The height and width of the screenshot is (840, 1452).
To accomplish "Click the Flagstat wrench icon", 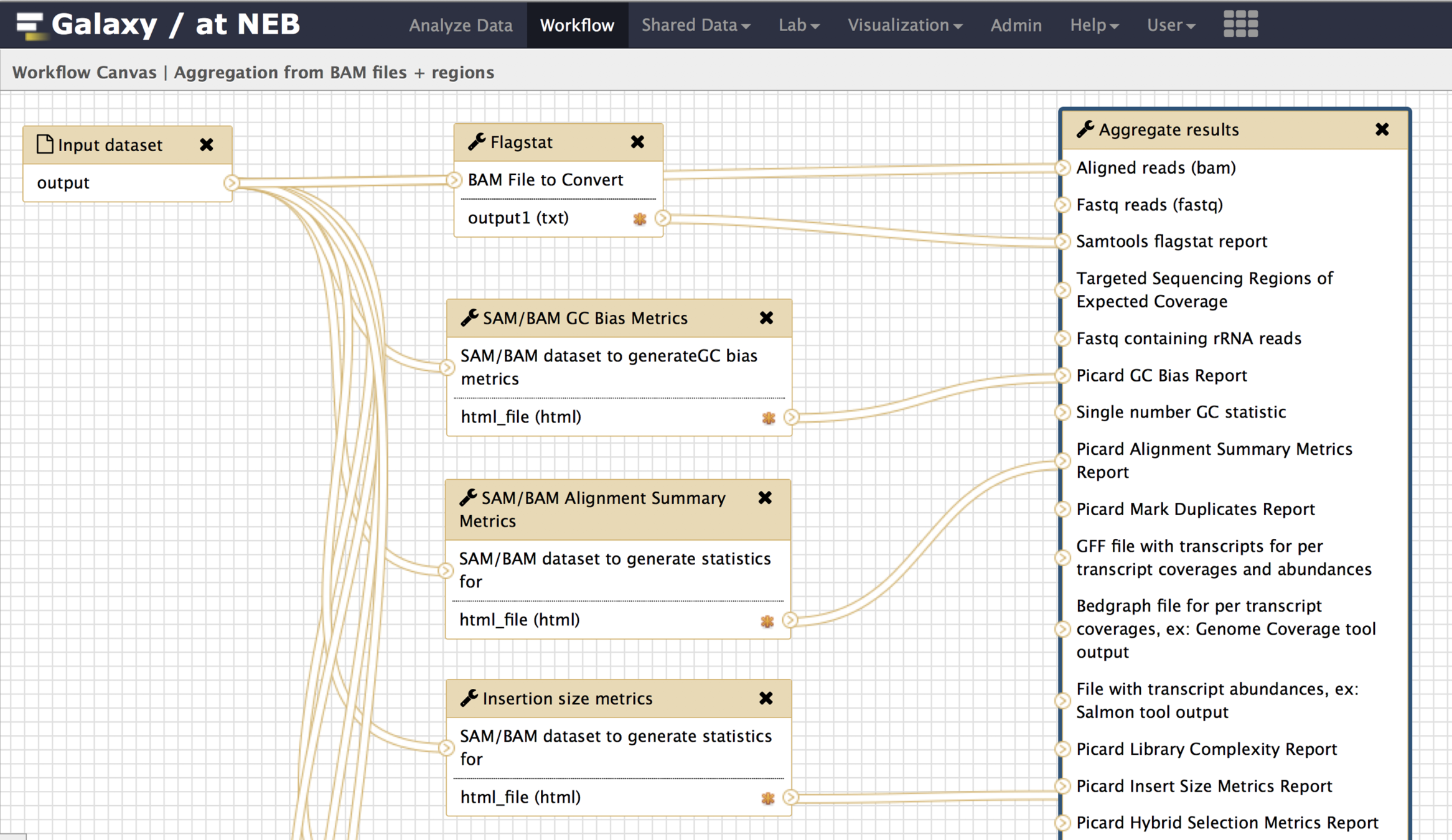I will coord(477,142).
